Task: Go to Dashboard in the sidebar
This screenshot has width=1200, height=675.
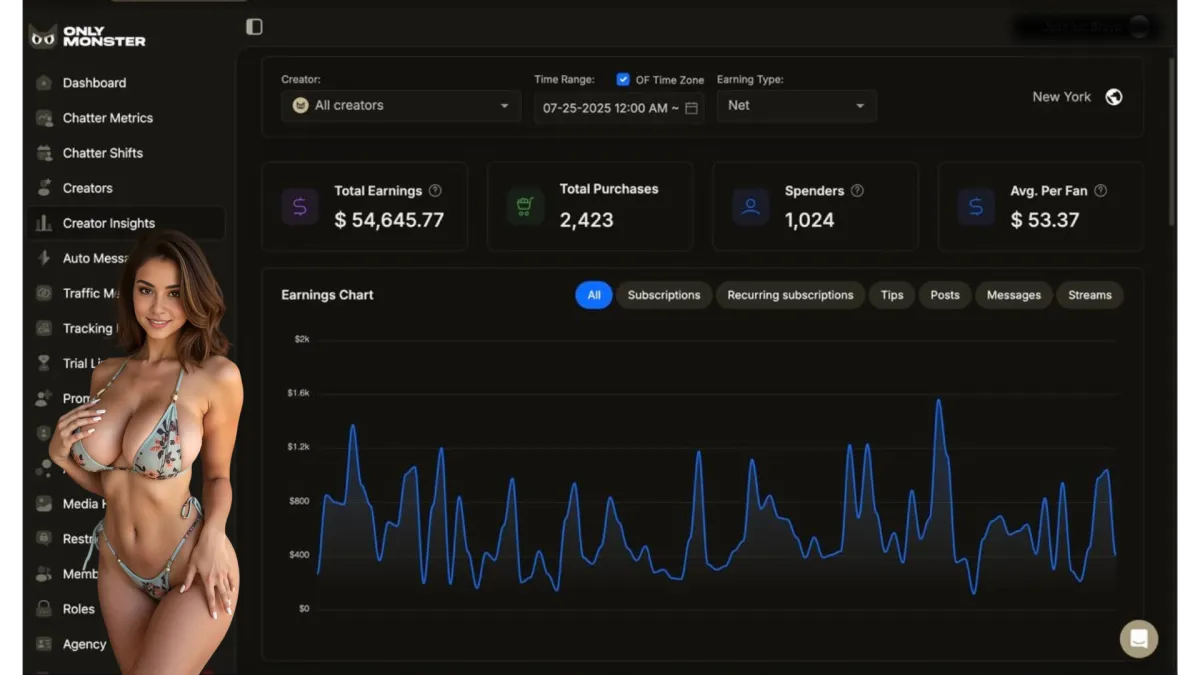Action: 94,83
